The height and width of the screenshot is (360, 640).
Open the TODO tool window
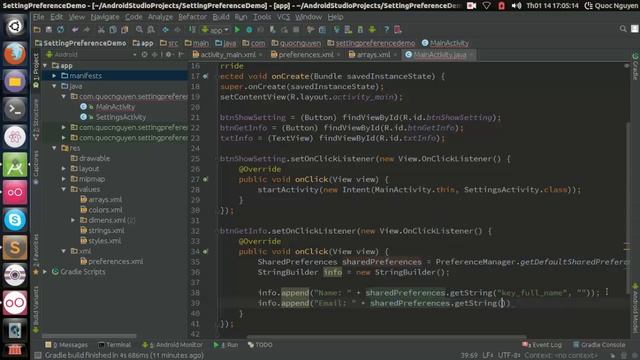(x=260, y=345)
